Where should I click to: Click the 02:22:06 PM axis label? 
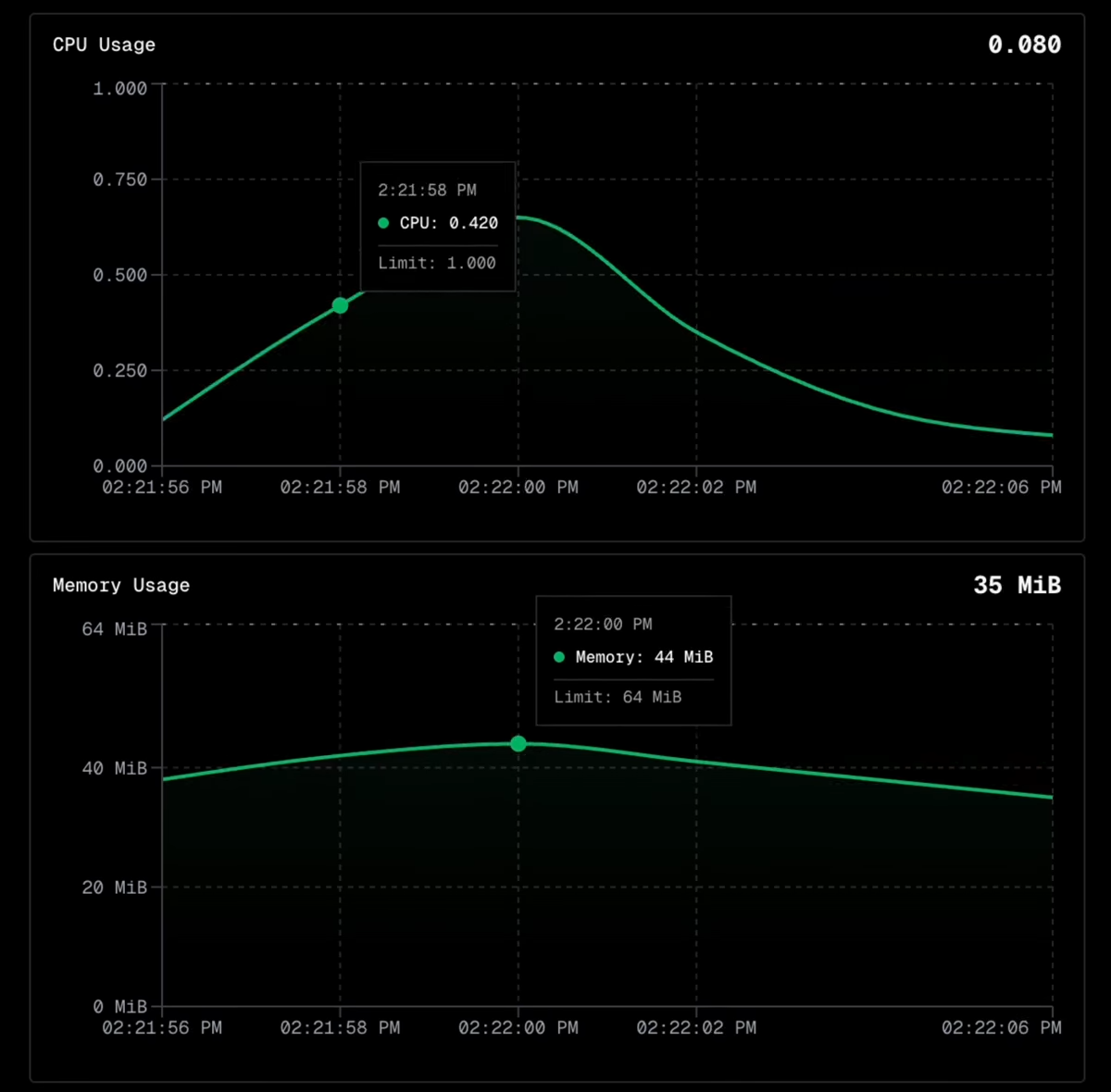(1002, 487)
